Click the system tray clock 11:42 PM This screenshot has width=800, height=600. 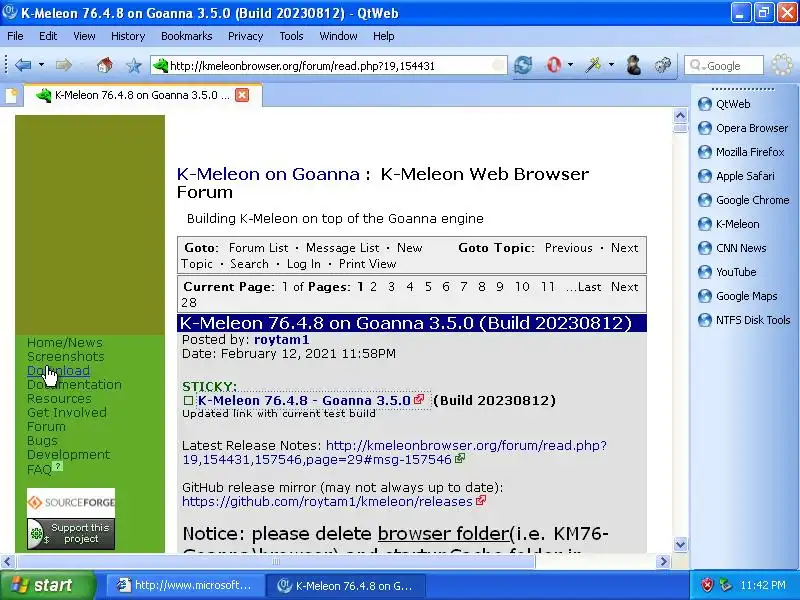tap(763, 585)
